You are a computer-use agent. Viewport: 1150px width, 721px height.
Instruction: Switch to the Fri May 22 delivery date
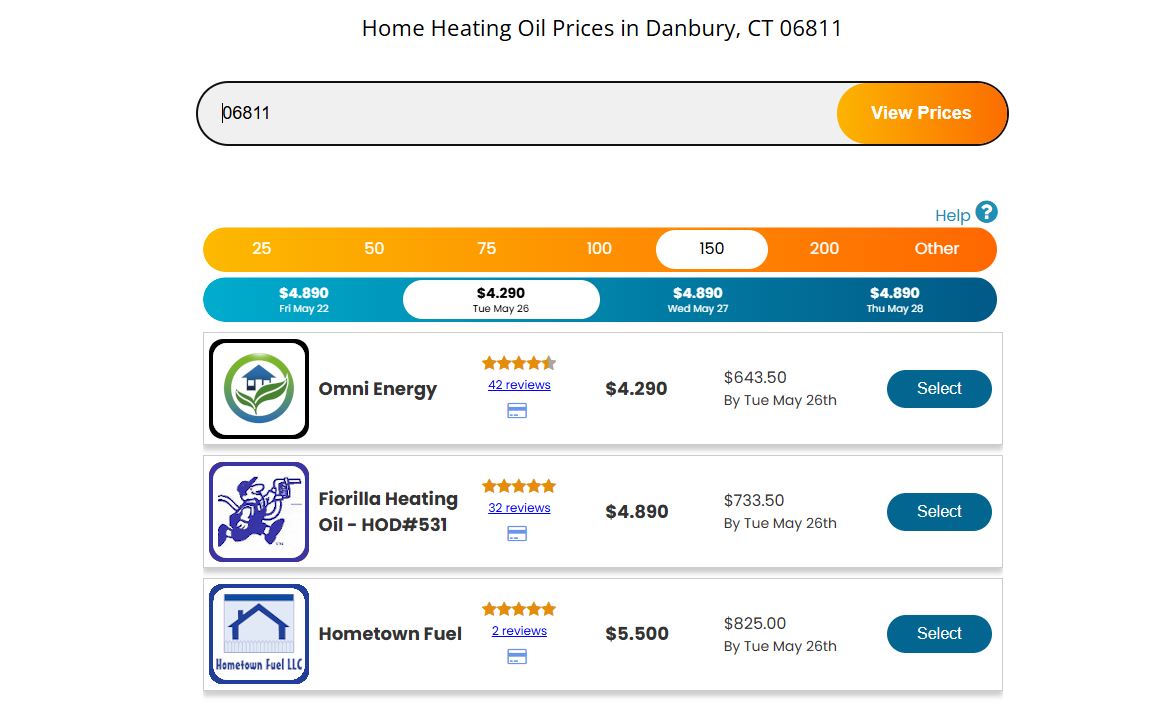coord(304,299)
